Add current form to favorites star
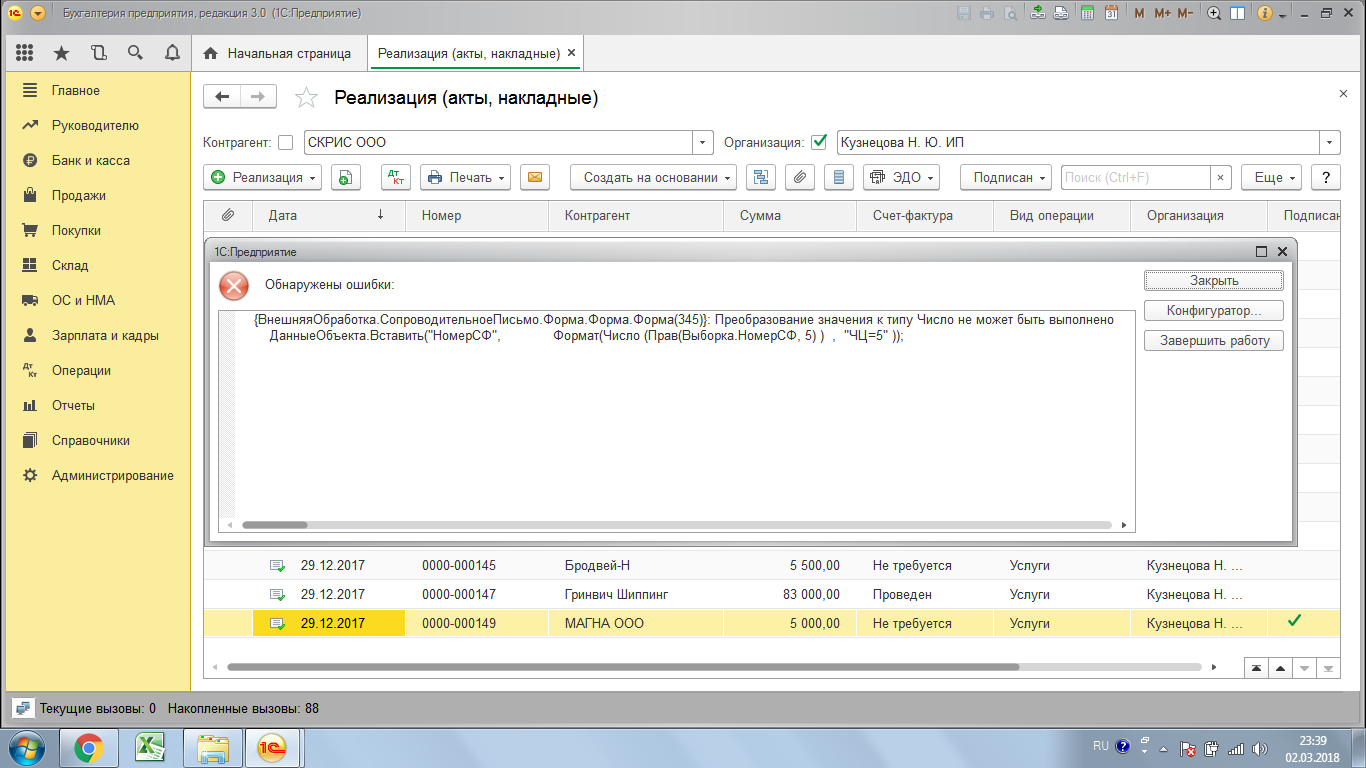The image size is (1366, 768). (306, 97)
